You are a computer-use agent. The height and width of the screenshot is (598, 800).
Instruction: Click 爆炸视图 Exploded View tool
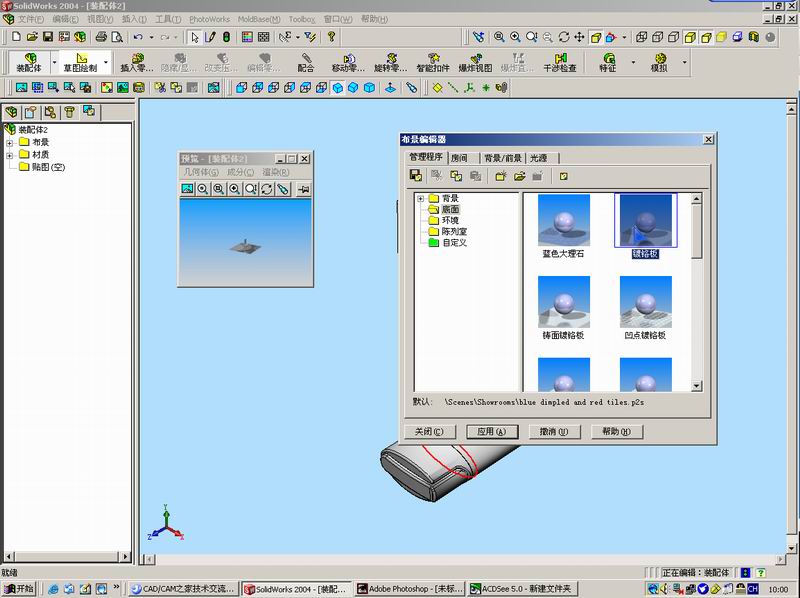point(476,62)
